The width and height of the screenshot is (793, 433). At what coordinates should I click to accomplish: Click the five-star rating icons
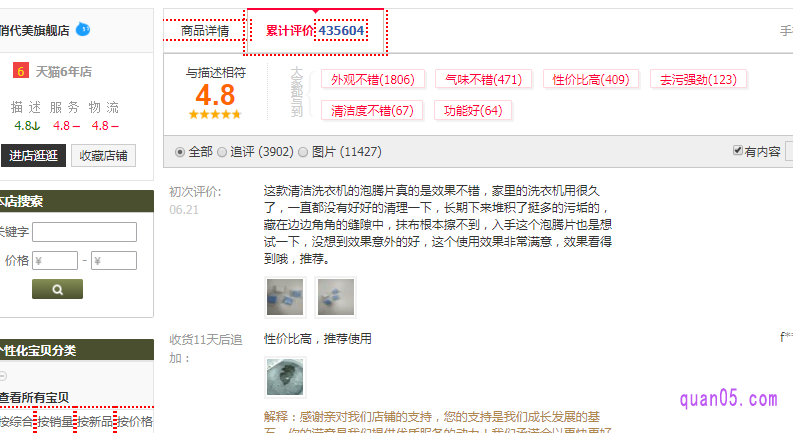tap(215, 114)
